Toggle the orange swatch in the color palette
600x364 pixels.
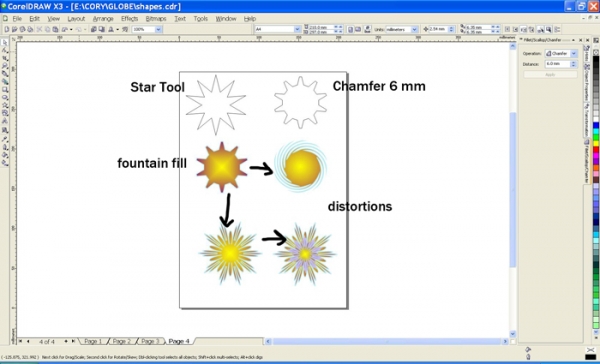click(x=596, y=168)
